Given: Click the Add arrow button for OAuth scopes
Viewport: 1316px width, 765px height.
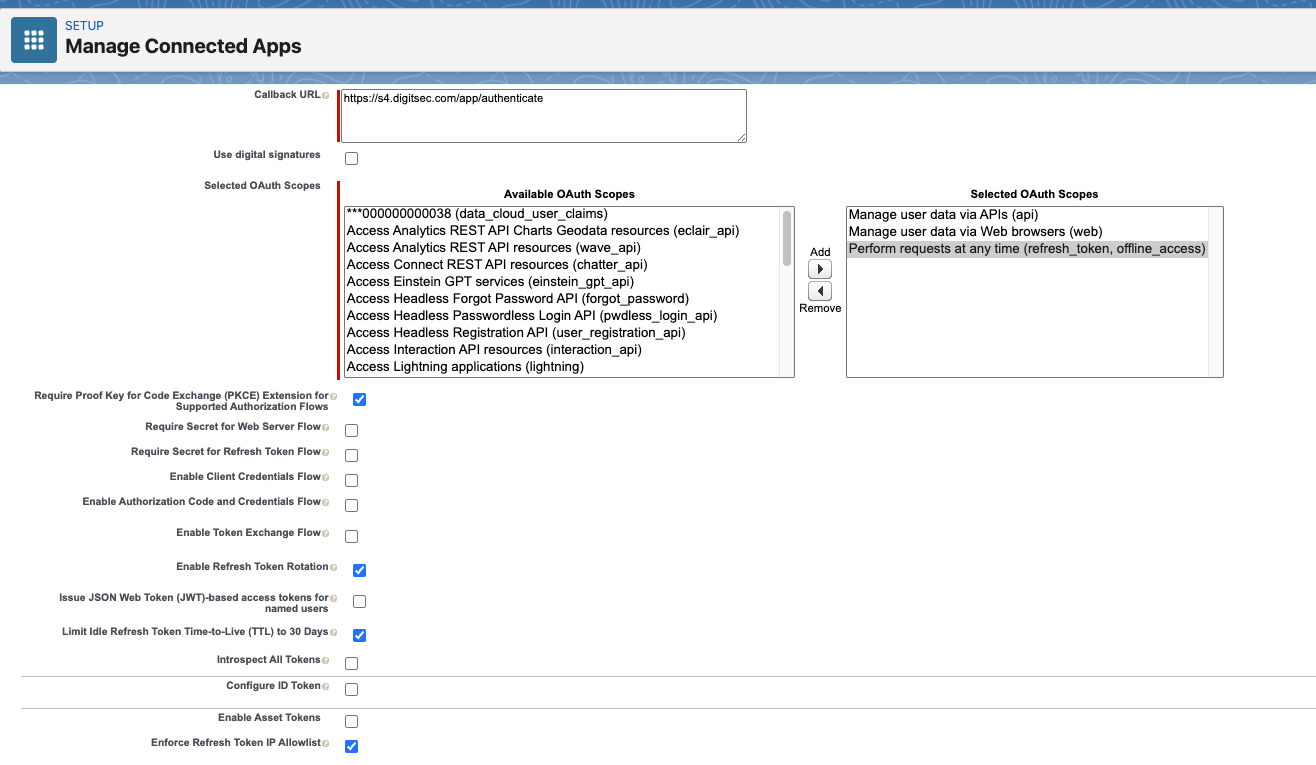Looking at the screenshot, I should pos(820,270).
